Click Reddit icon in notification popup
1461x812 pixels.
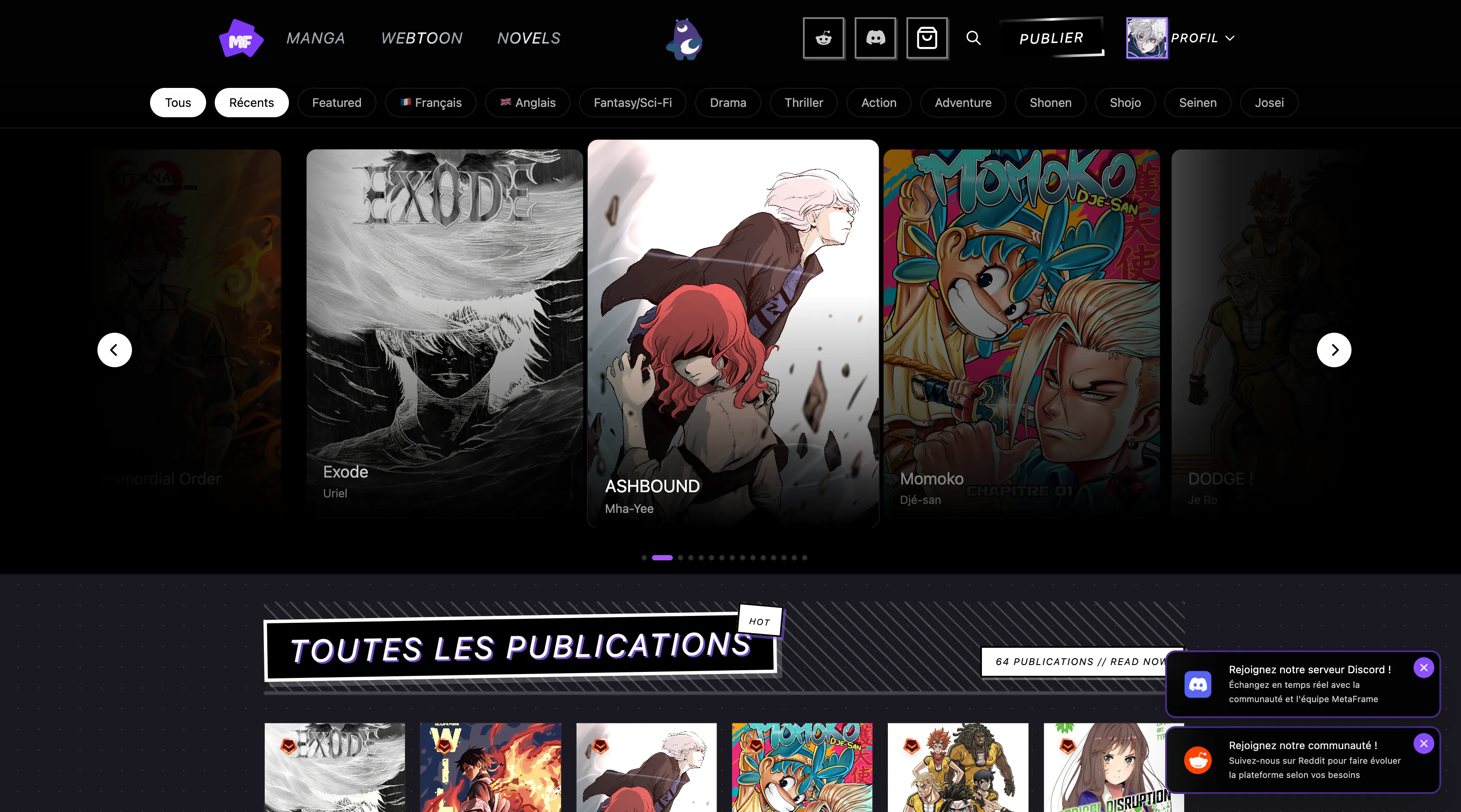1198,760
